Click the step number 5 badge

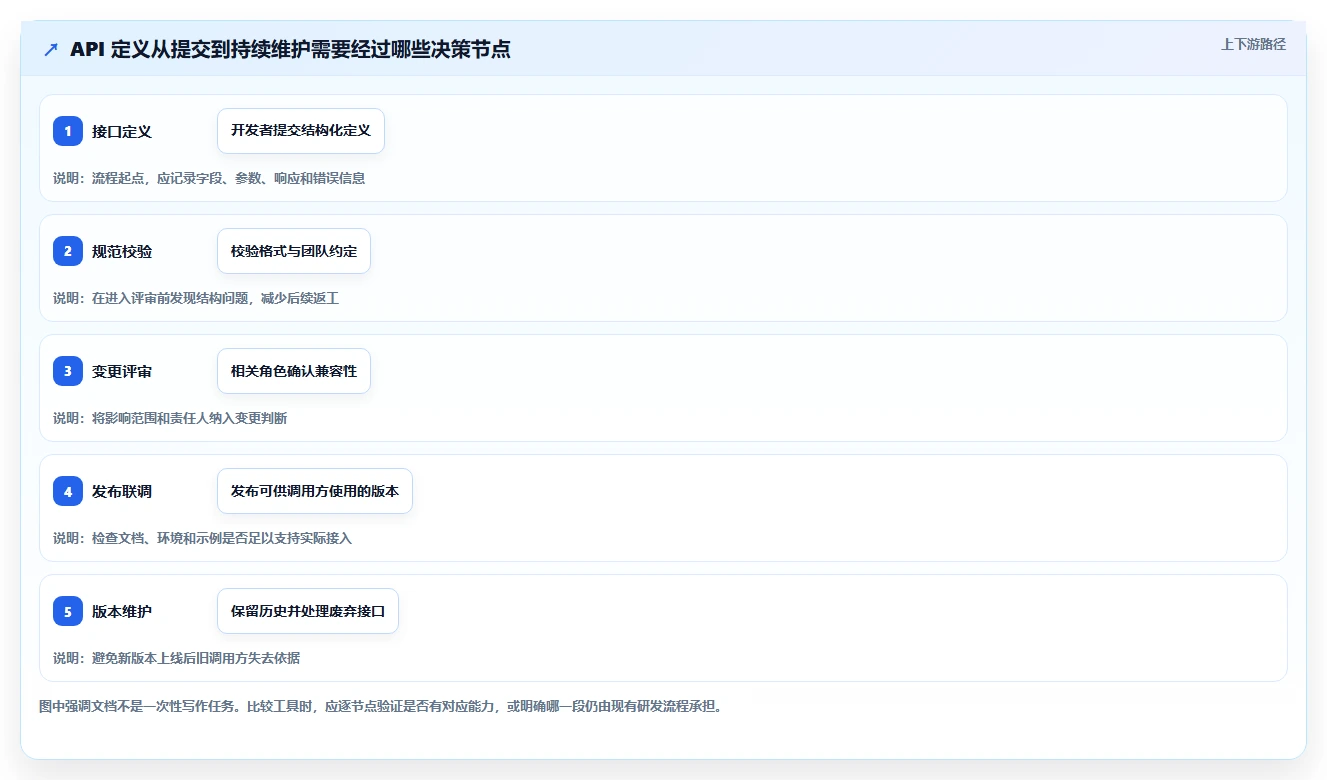pyautogui.click(x=68, y=611)
